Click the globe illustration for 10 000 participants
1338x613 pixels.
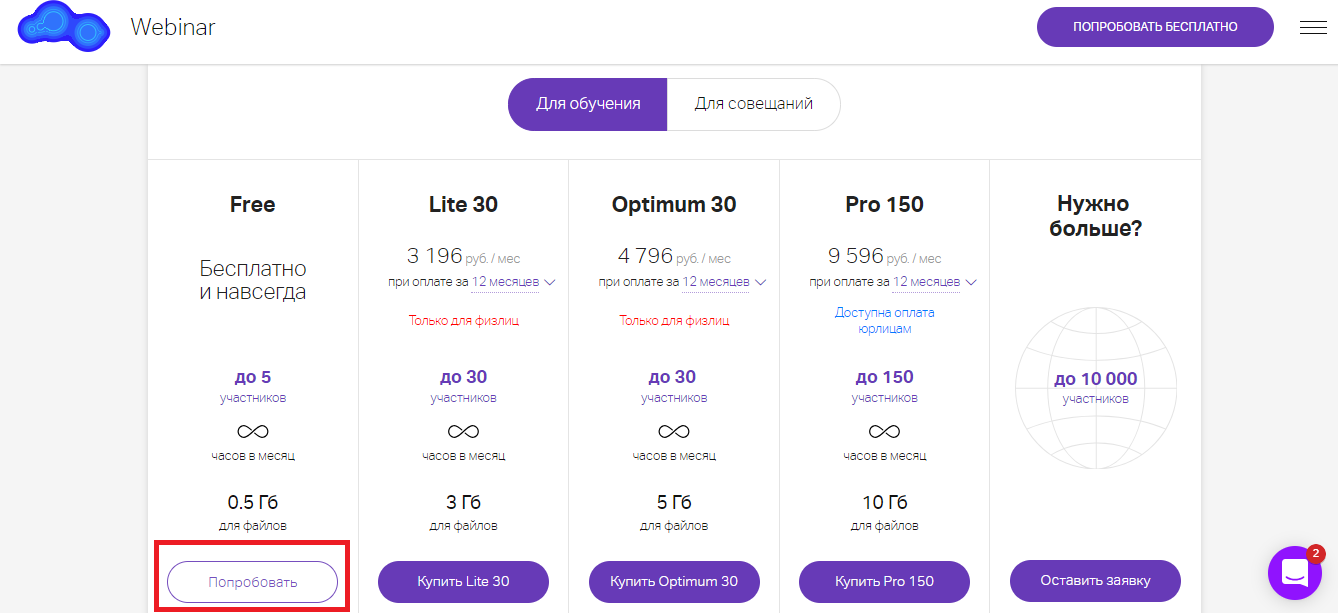click(x=1095, y=388)
